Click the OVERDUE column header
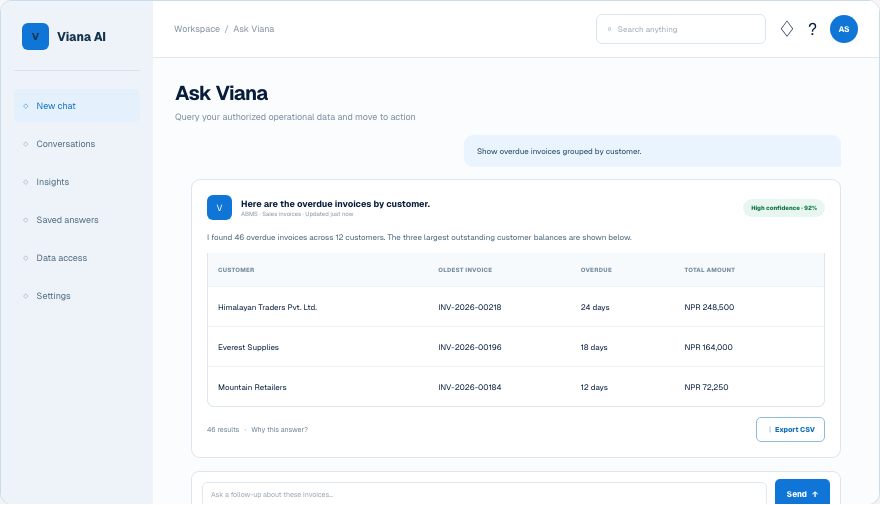Viewport: 880px width, 505px height. [596, 270]
